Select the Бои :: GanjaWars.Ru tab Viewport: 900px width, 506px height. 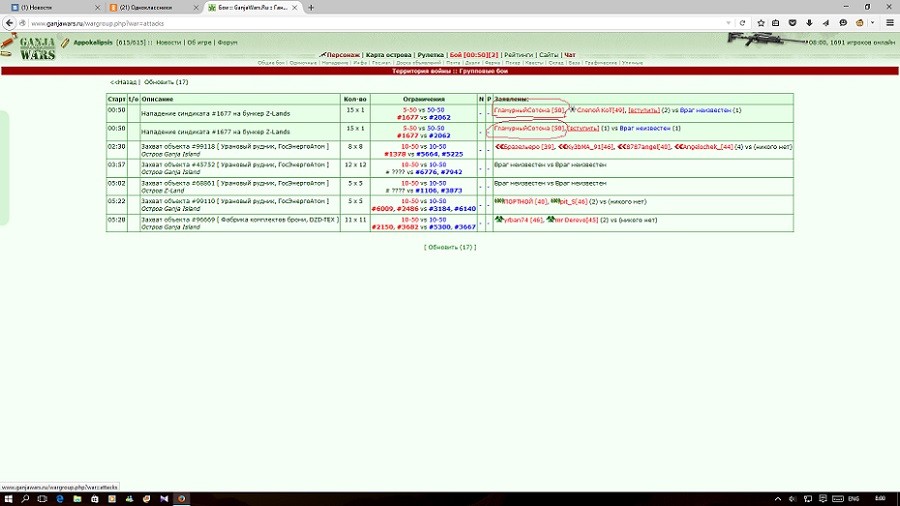[x=253, y=7]
